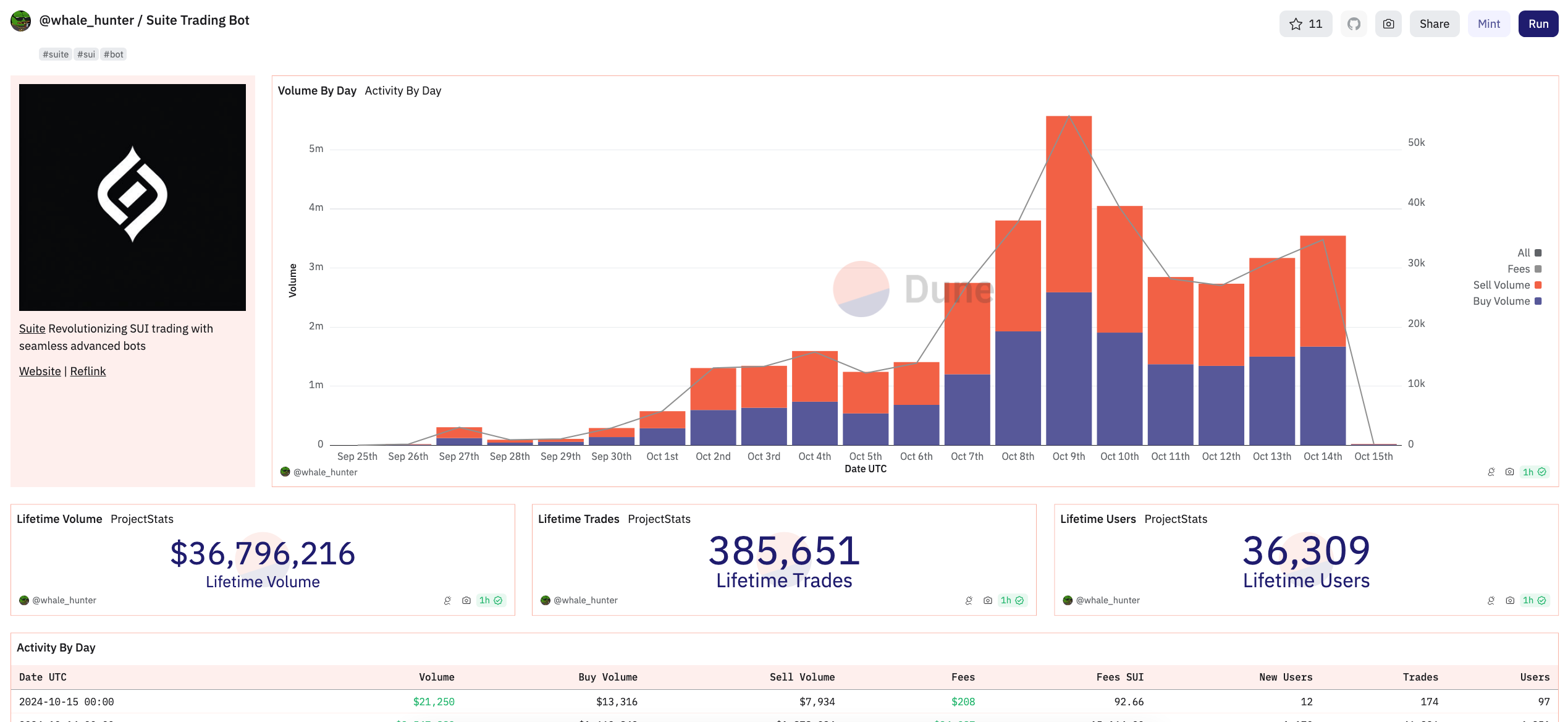Select the All legend entry
The height and width of the screenshot is (722, 1568).
coord(1528,253)
